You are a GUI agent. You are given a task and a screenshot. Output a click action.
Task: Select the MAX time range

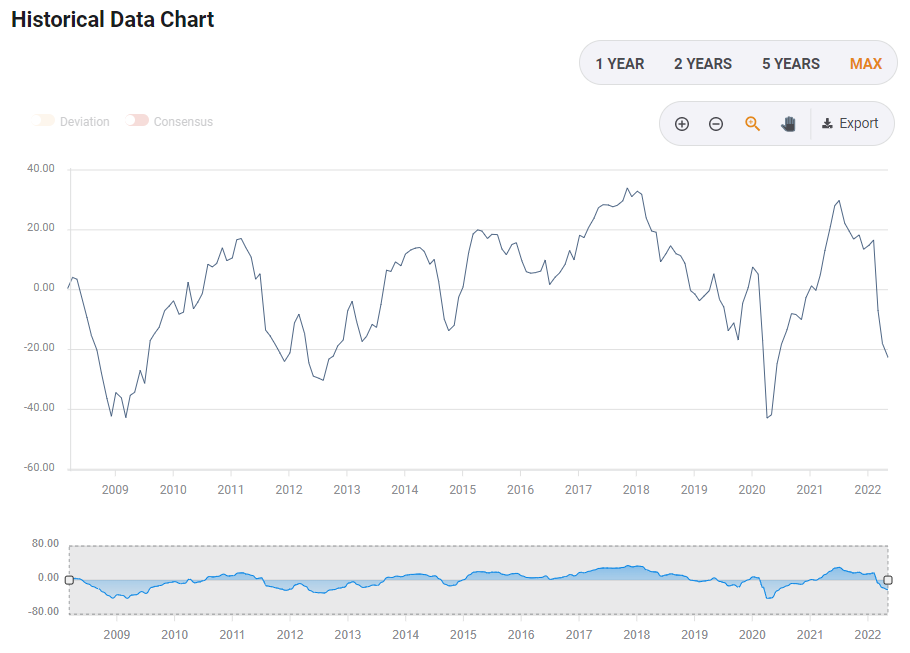coord(866,63)
